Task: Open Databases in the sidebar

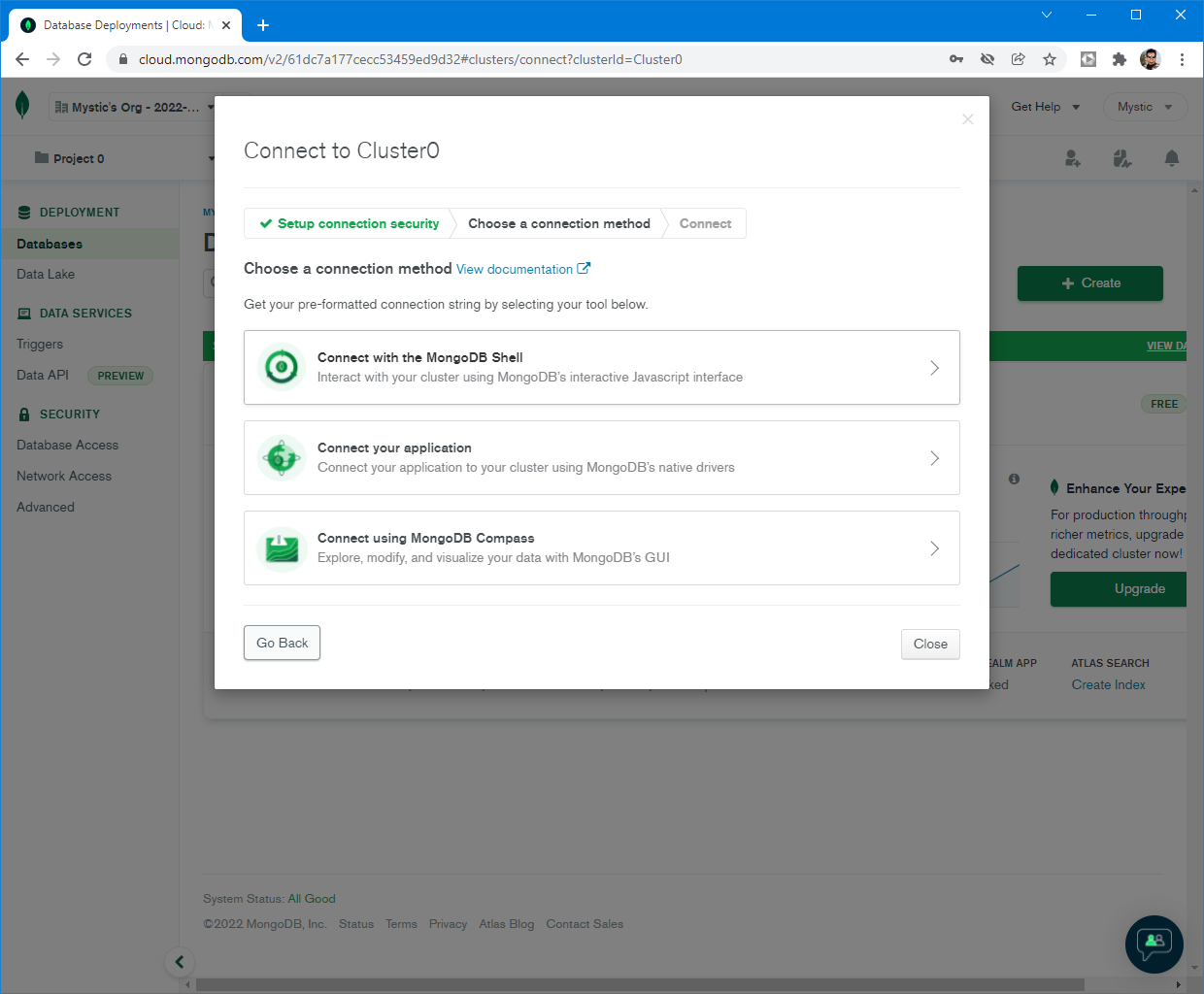Action: [89, 244]
